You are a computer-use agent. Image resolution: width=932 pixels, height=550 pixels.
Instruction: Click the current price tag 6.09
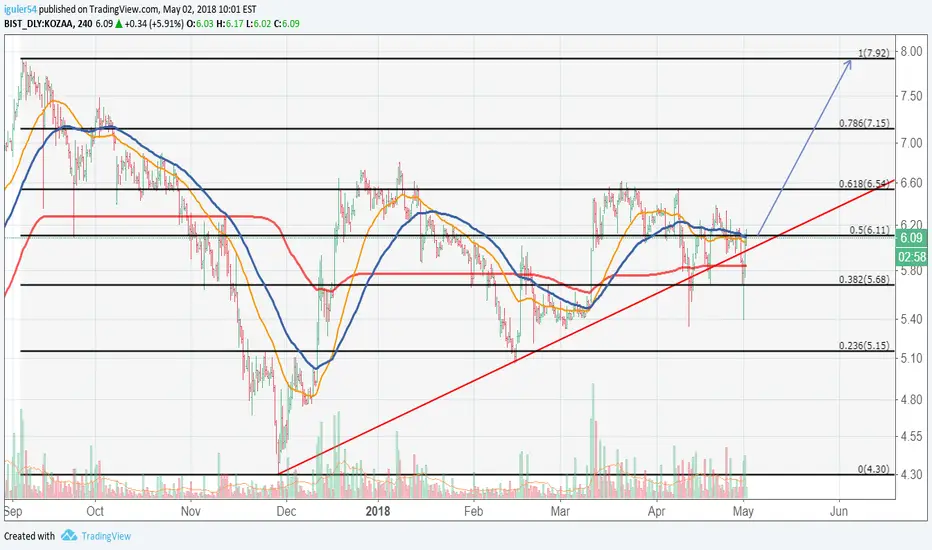[911, 238]
